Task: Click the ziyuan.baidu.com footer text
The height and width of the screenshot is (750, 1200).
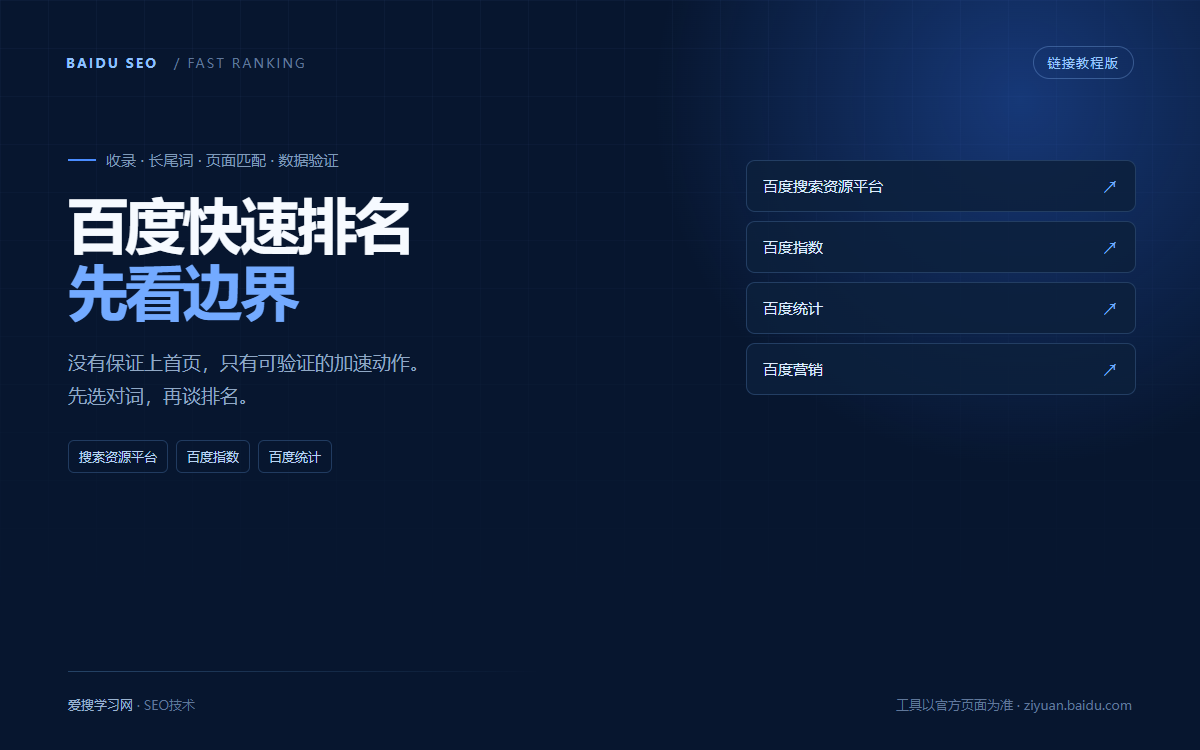Action: tap(1078, 705)
